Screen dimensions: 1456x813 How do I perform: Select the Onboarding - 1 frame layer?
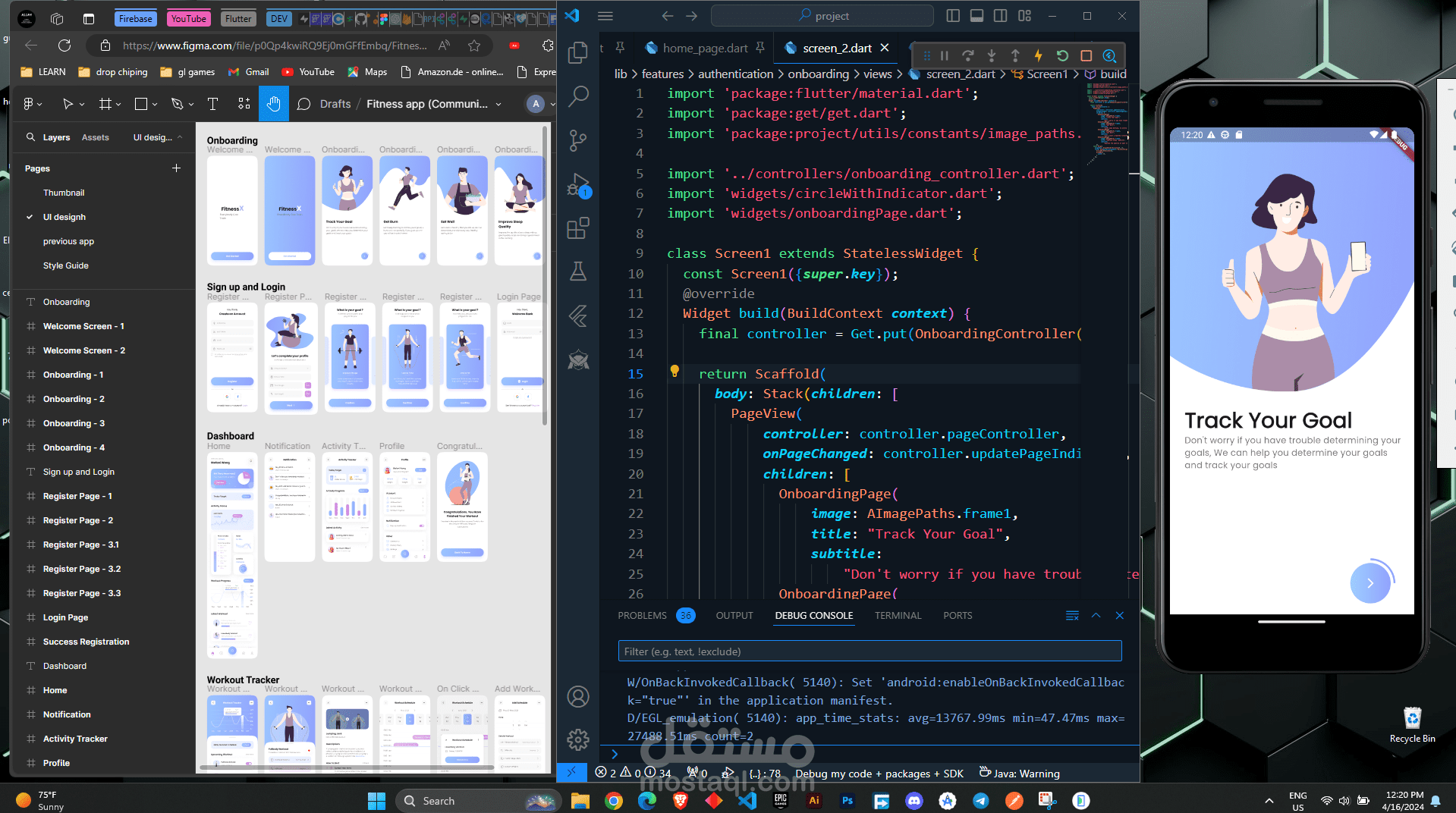coord(74,375)
